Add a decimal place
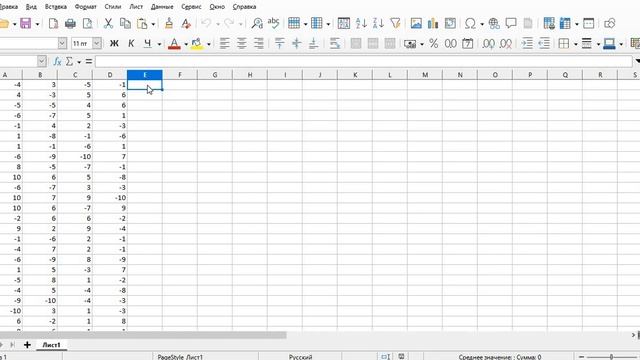Viewport: 640px width, 360px height. coord(489,43)
